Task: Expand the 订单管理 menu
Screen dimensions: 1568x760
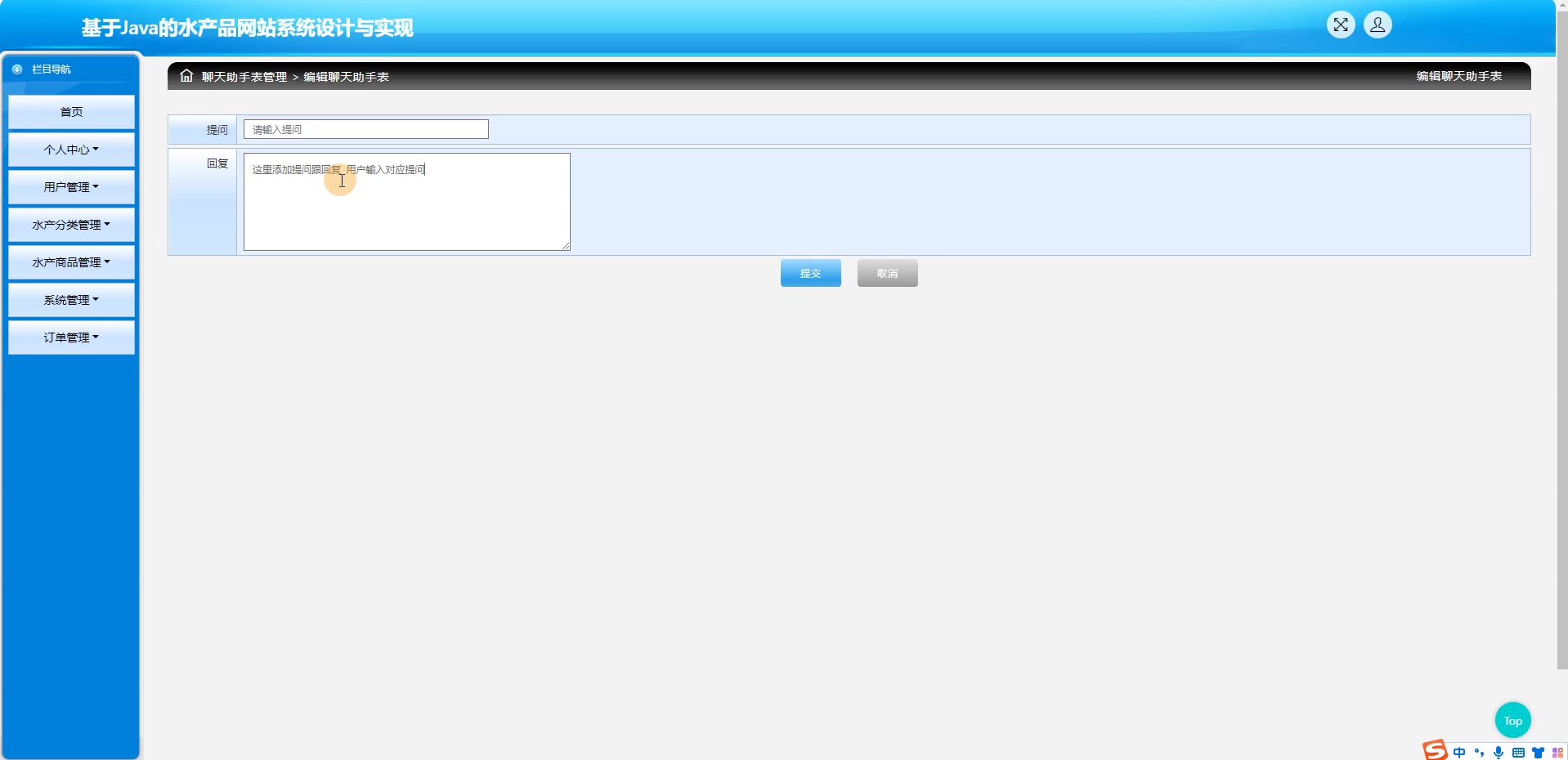Action: coord(71,338)
